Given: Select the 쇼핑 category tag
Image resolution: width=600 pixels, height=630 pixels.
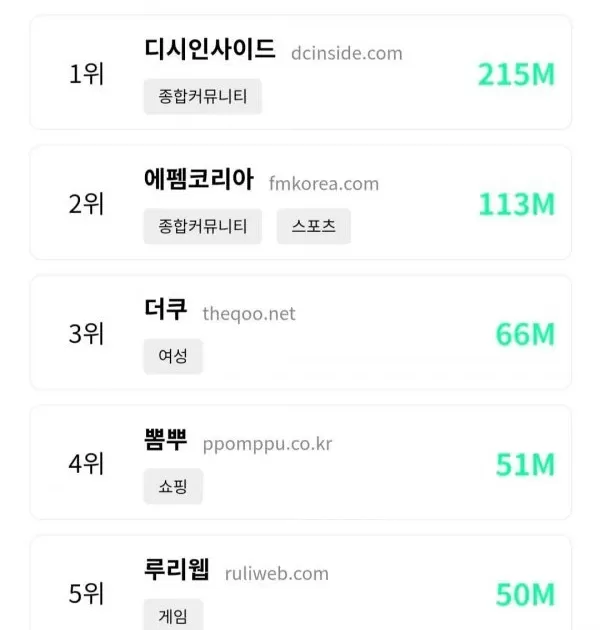Looking at the screenshot, I should (173, 486).
